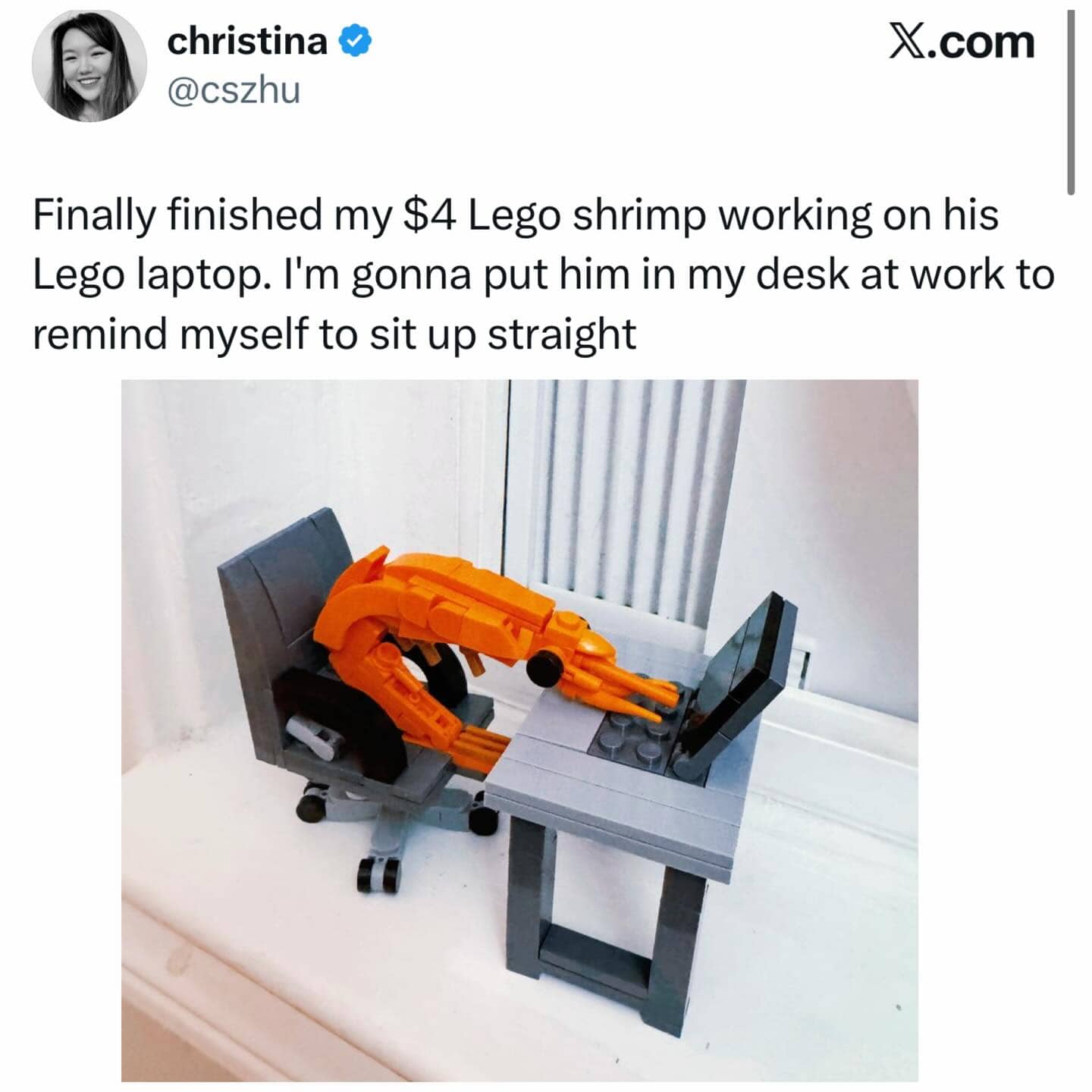
Task: Click the blue verified checkmark badge
Action: click(354, 41)
